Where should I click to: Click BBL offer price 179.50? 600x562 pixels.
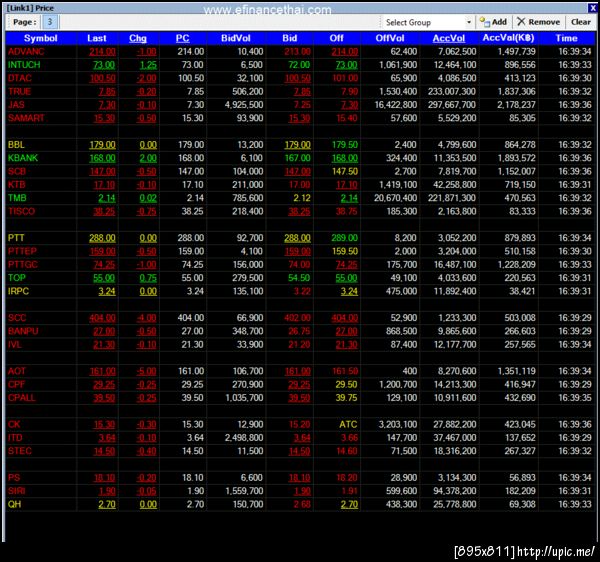coord(344,145)
